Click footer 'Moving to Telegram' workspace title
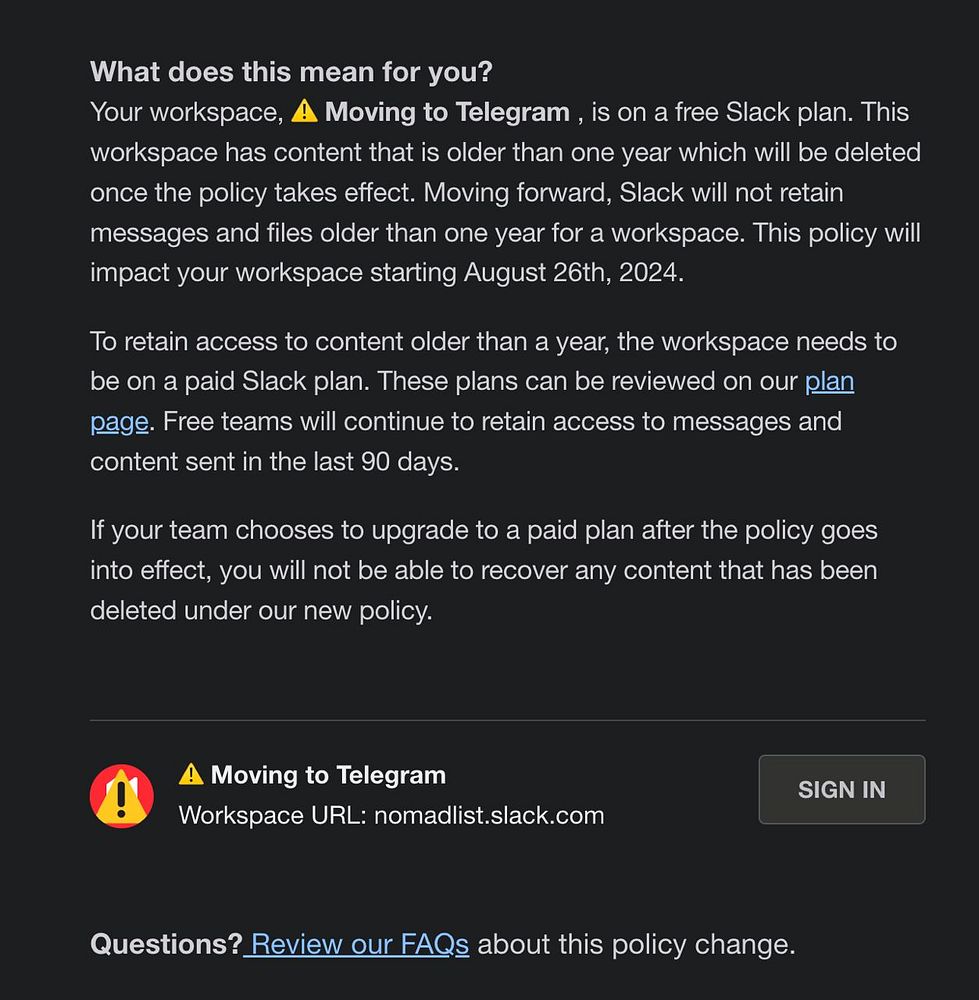This screenshot has width=979, height=1000. tap(328, 775)
